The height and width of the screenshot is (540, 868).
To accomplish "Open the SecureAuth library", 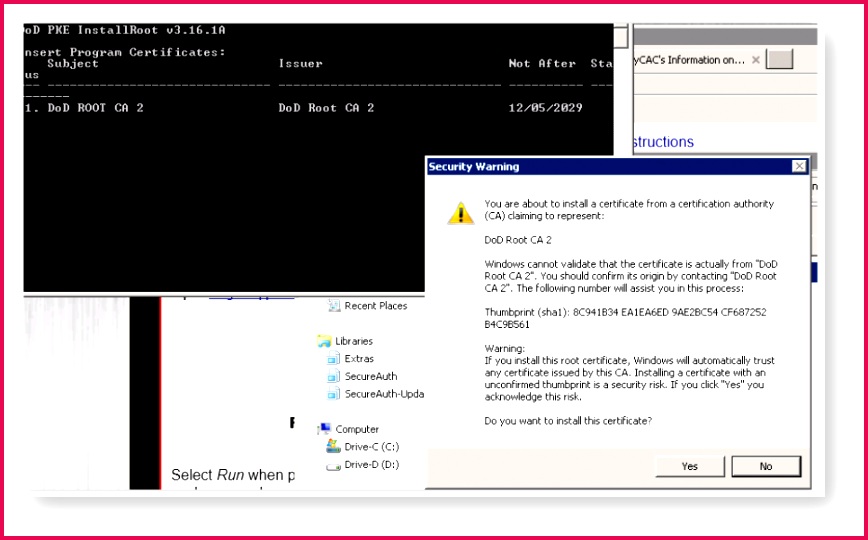I will [x=371, y=377].
